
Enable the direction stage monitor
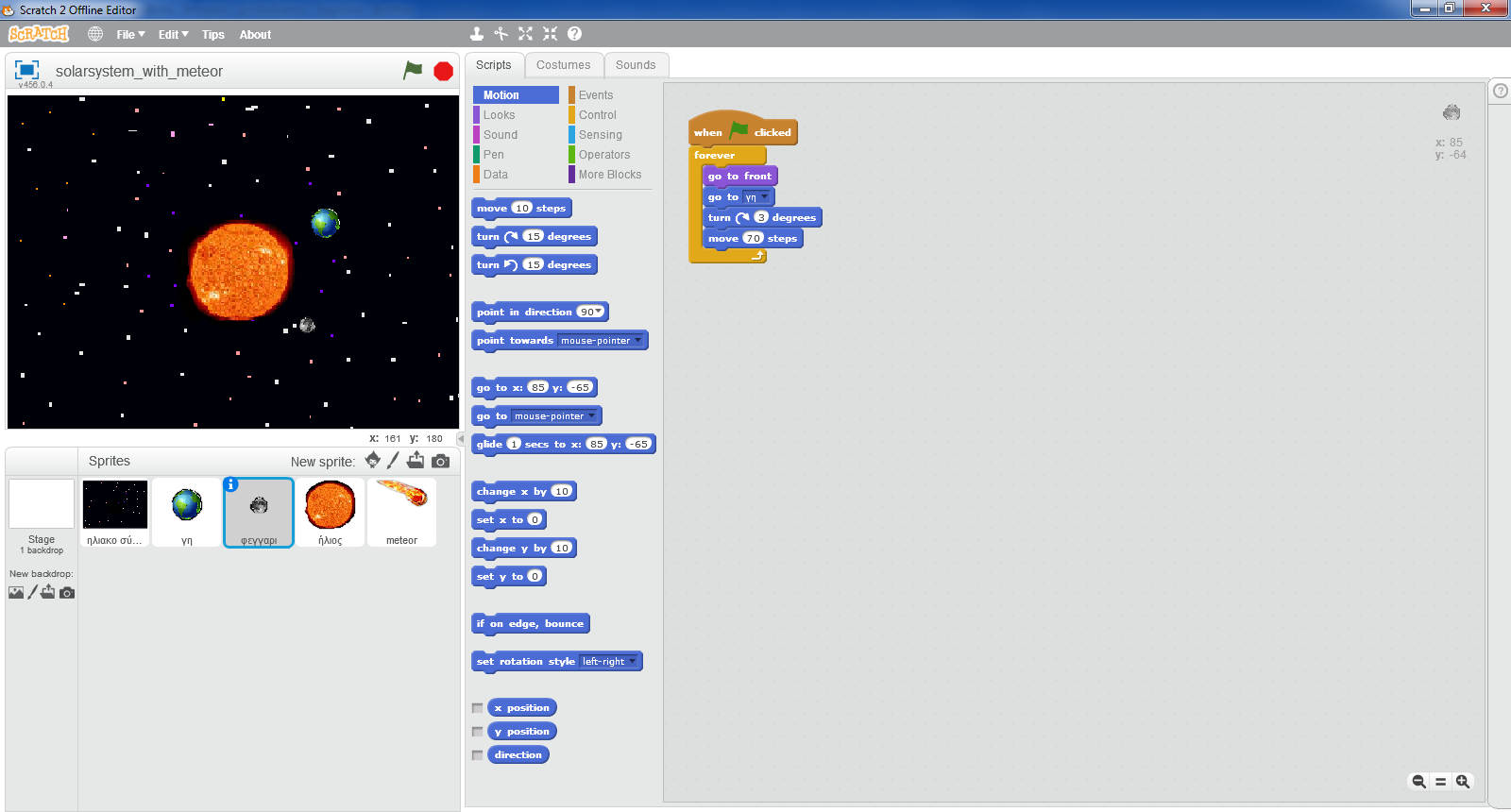tap(478, 755)
